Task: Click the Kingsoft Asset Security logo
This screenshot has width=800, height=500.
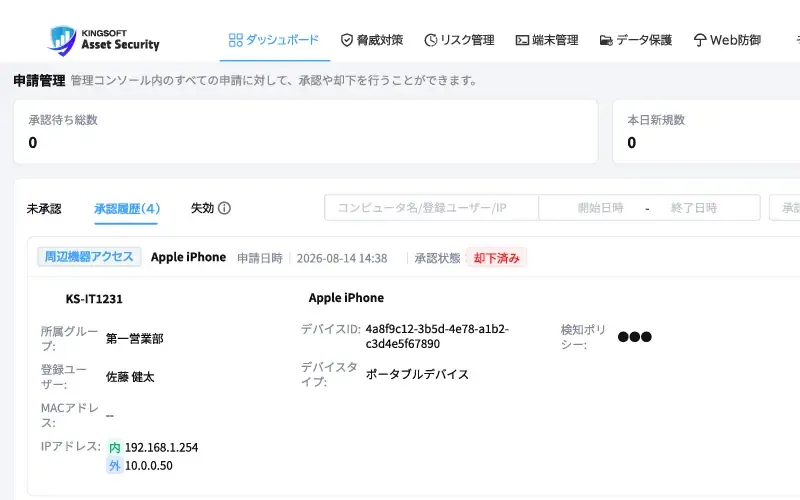Action: [x=104, y=41]
